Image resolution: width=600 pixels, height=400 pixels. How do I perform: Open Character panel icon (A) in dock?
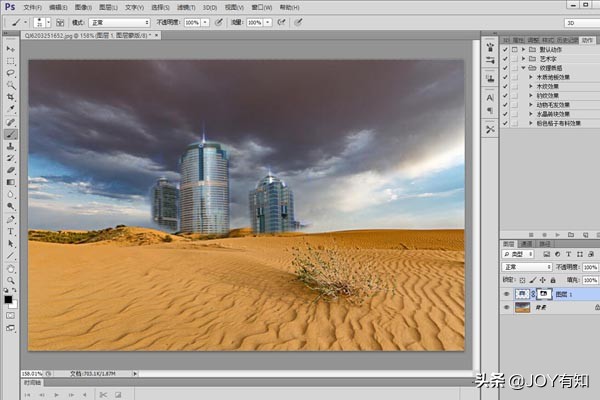(x=490, y=98)
